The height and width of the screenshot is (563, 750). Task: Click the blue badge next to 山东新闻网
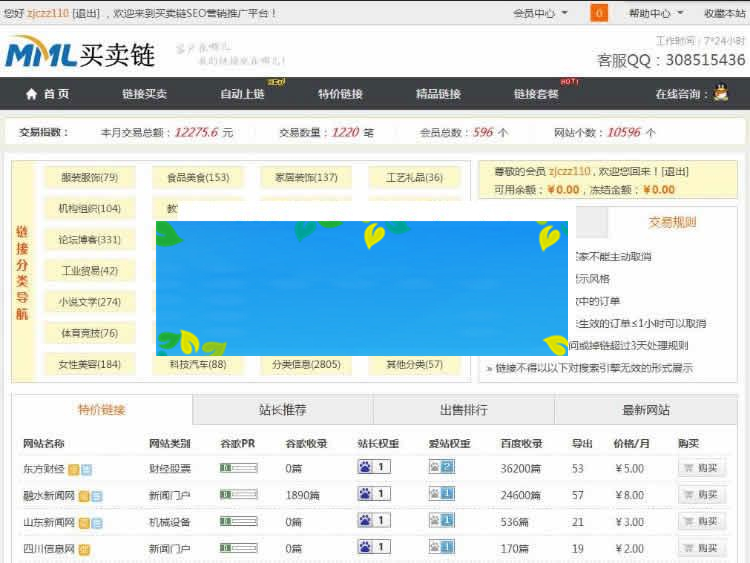98,522
